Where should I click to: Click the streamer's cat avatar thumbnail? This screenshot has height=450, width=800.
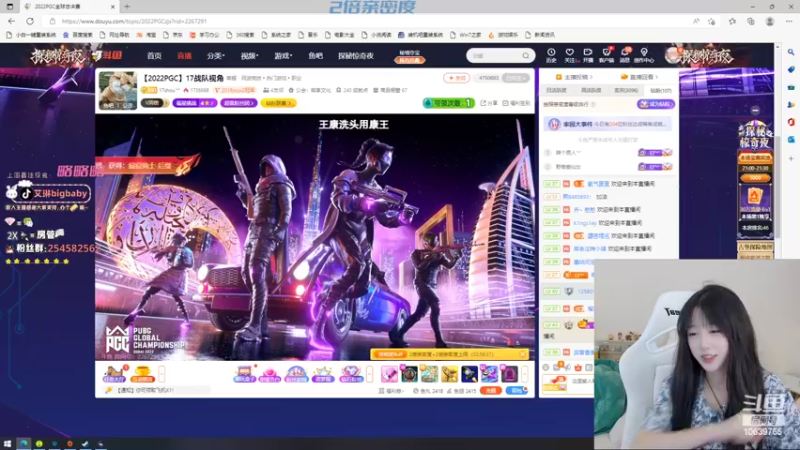click(x=118, y=91)
